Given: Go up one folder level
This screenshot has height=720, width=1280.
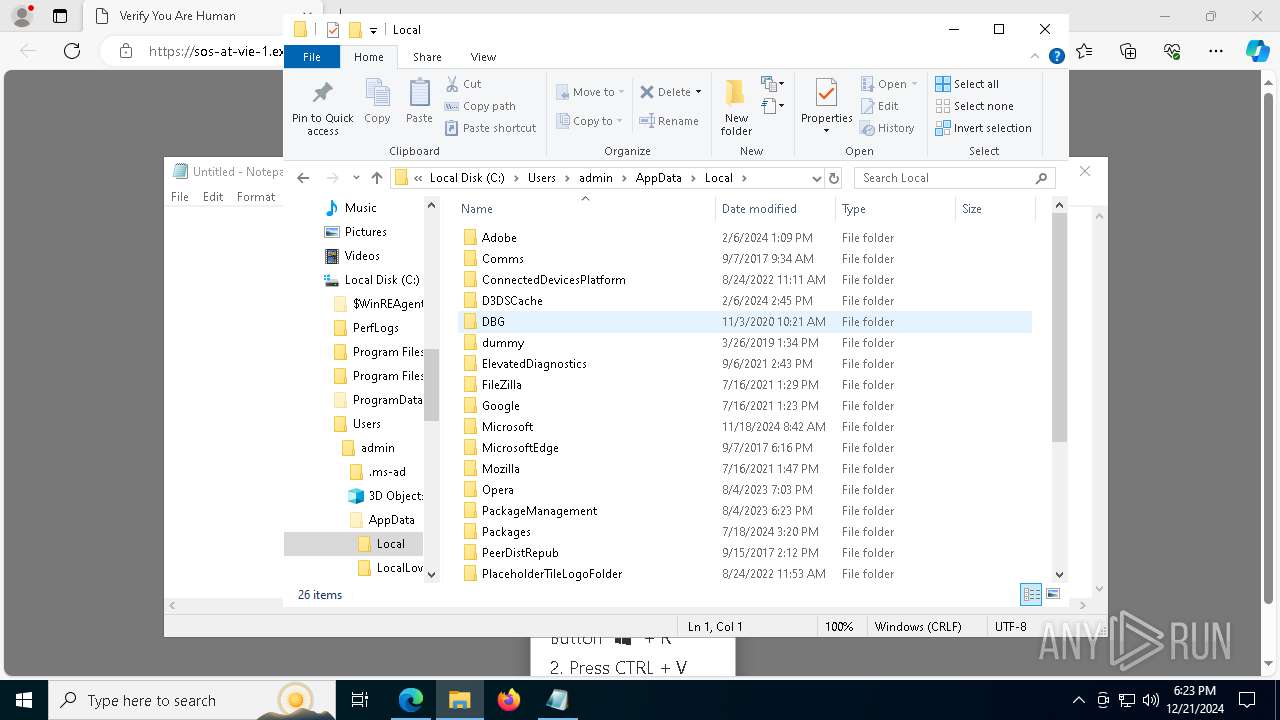Looking at the screenshot, I should pos(376,178).
